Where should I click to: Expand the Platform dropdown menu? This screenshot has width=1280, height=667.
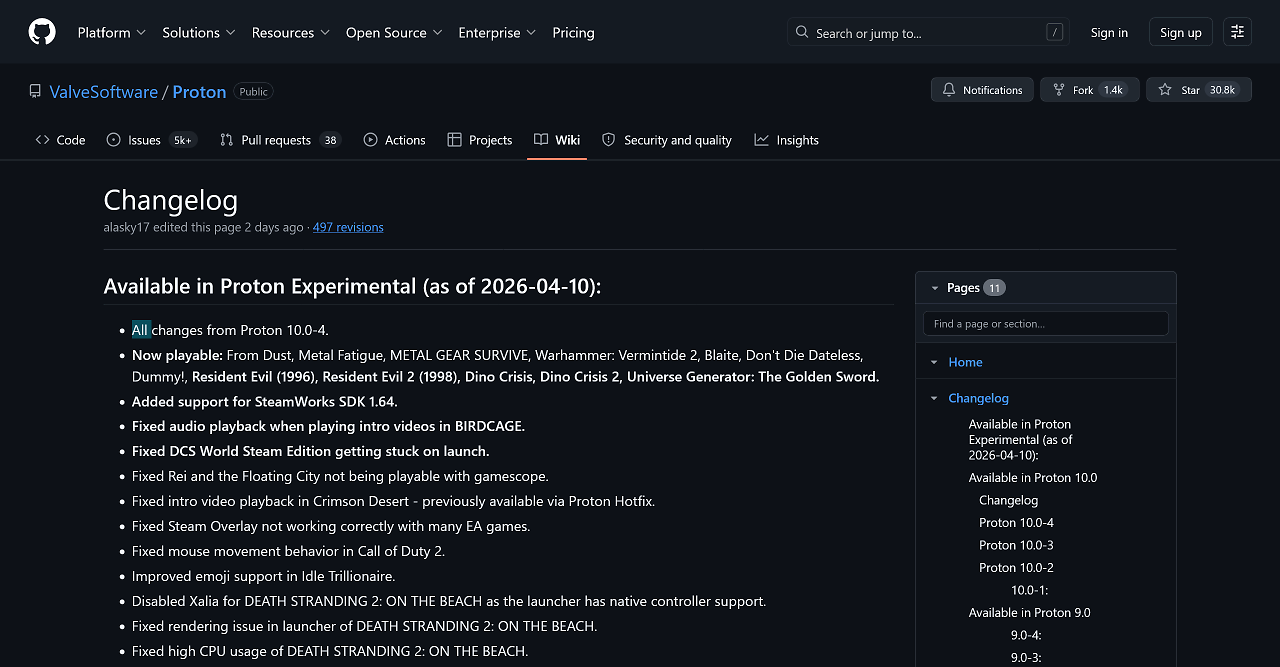coord(112,32)
